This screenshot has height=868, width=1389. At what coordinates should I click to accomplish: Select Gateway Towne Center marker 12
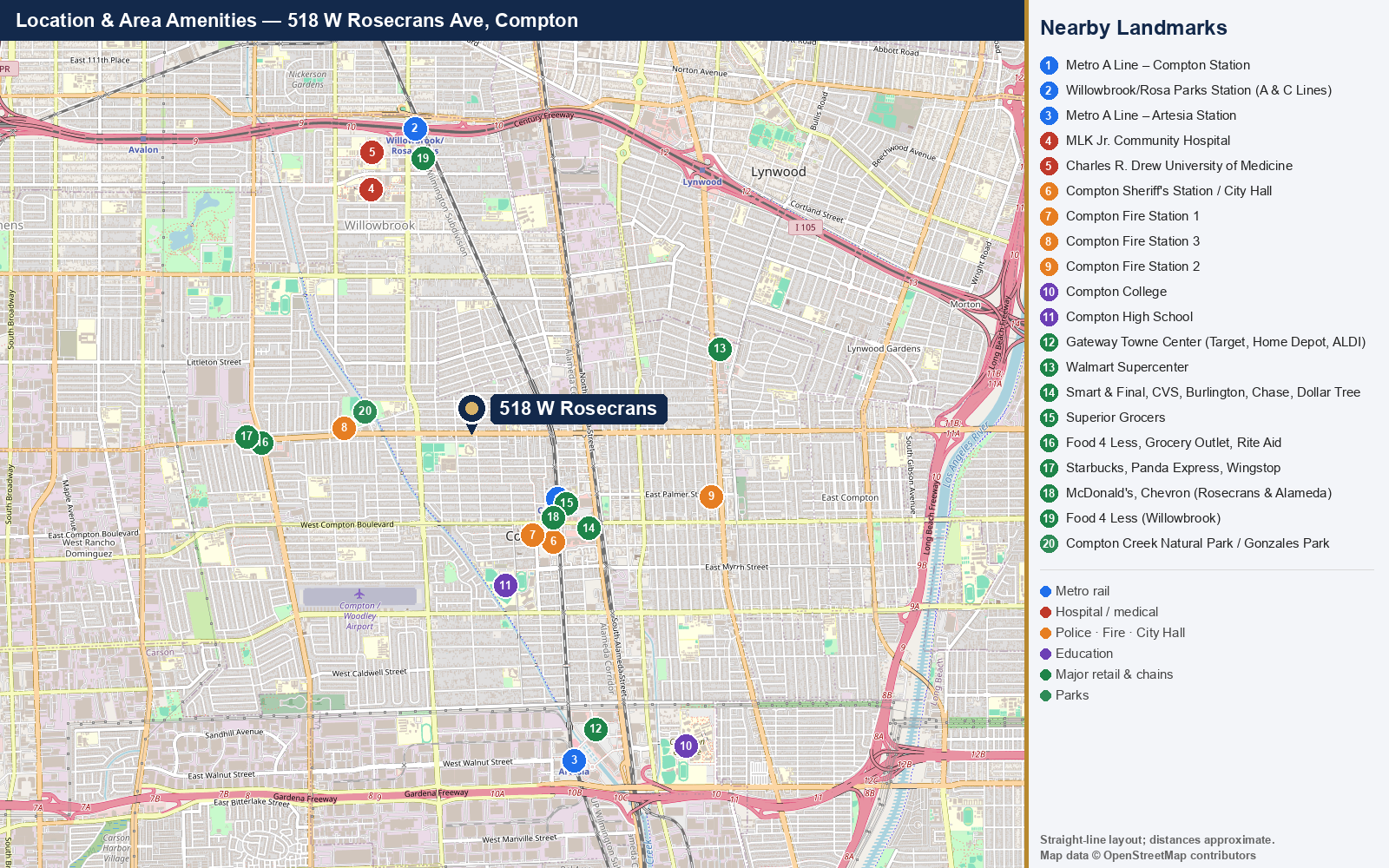[x=596, y=730]
